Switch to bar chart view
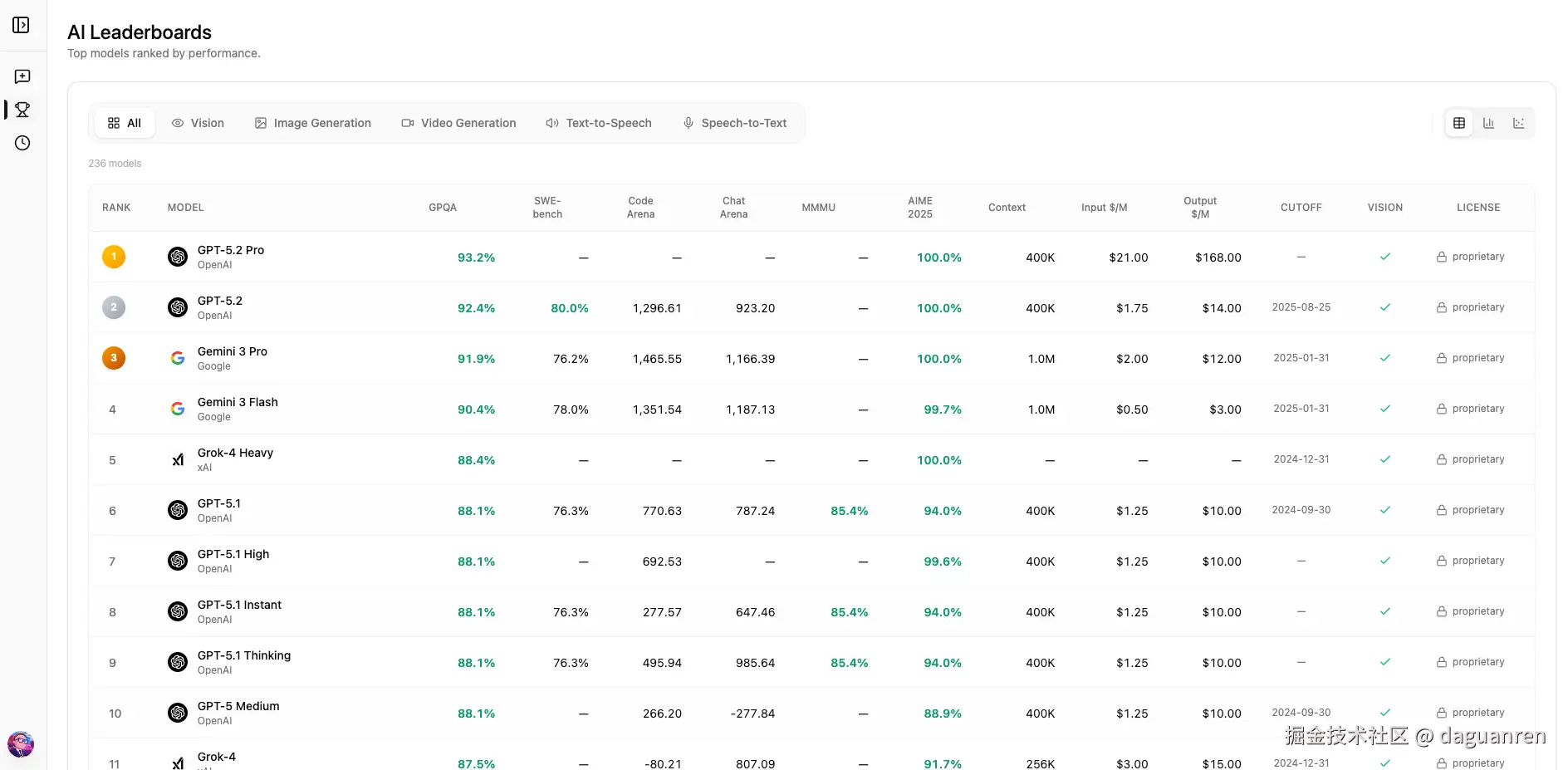This screenshot has width=1568, height=770. coord(1489,123)
